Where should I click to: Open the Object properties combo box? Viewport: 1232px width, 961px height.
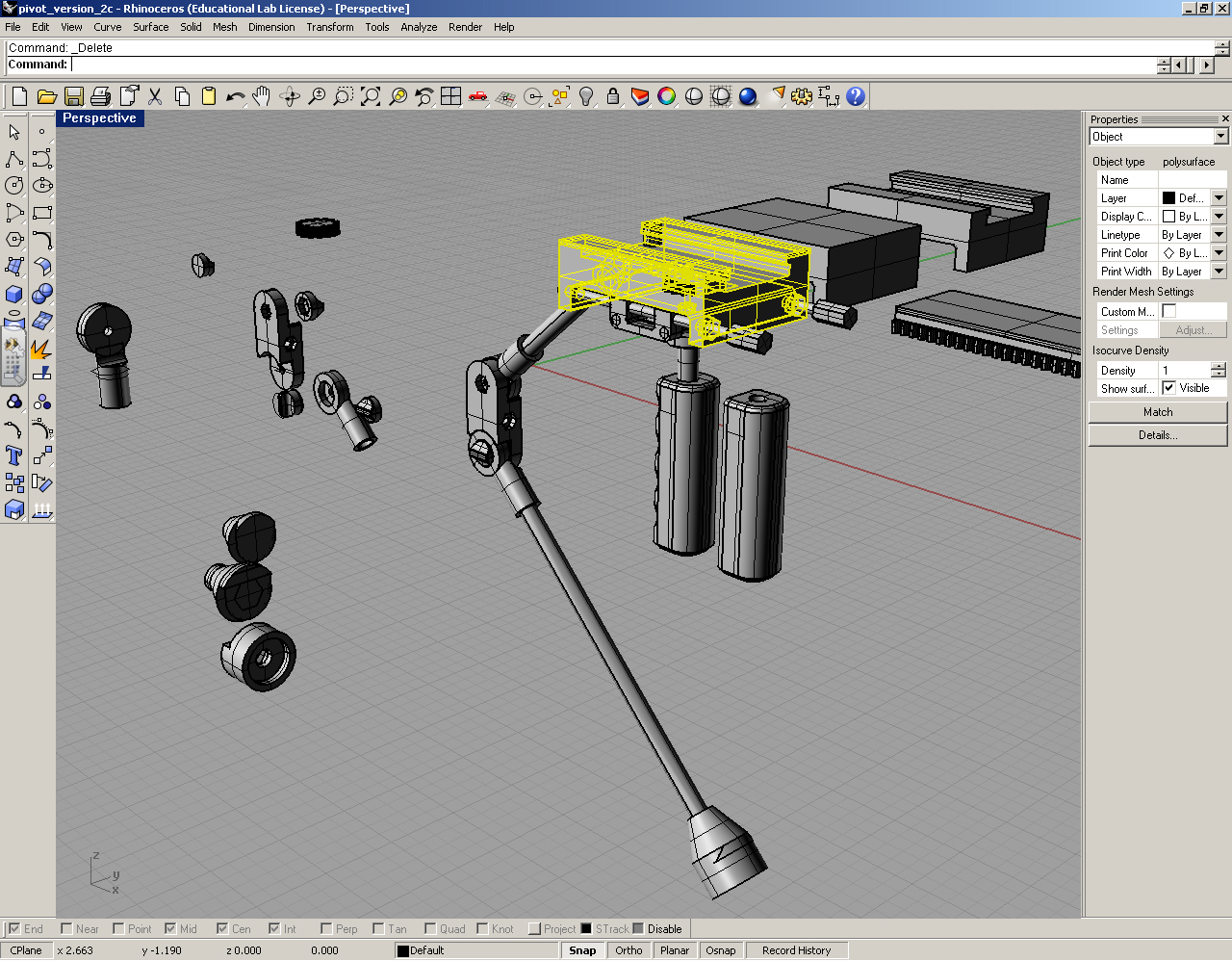click(x=1159, y=137)
